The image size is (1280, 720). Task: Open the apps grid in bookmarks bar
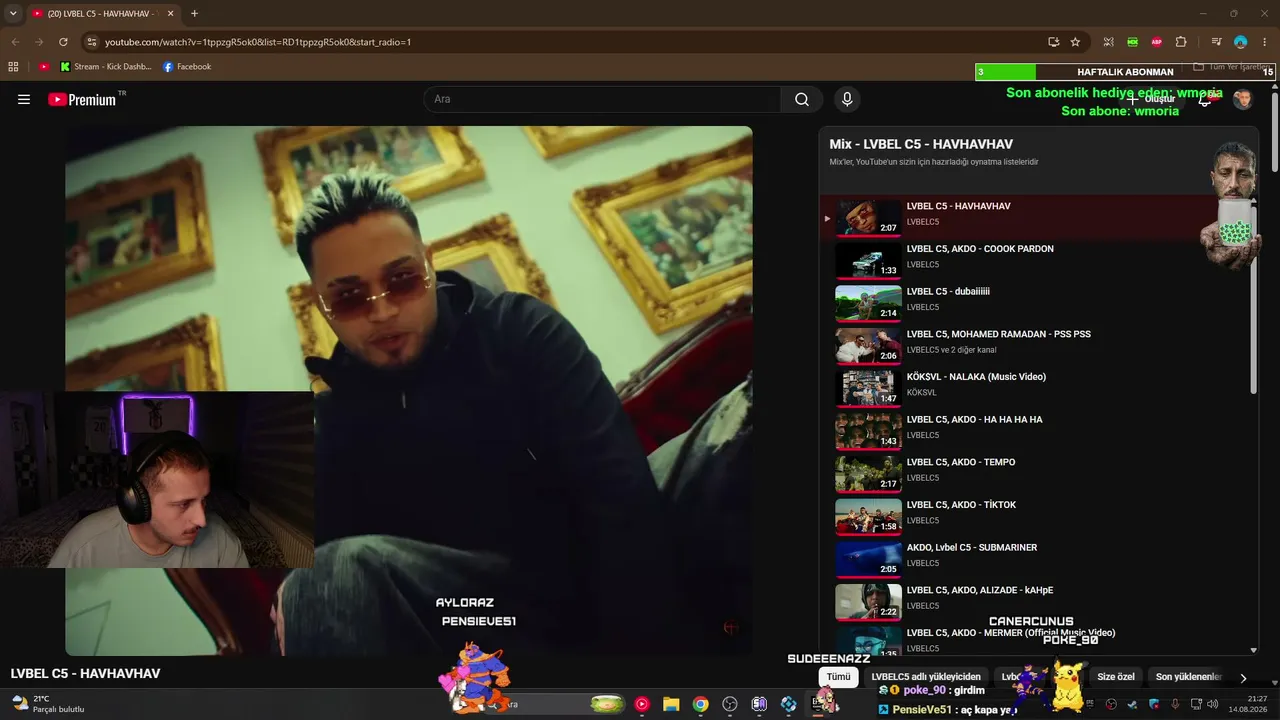(13, 67)
